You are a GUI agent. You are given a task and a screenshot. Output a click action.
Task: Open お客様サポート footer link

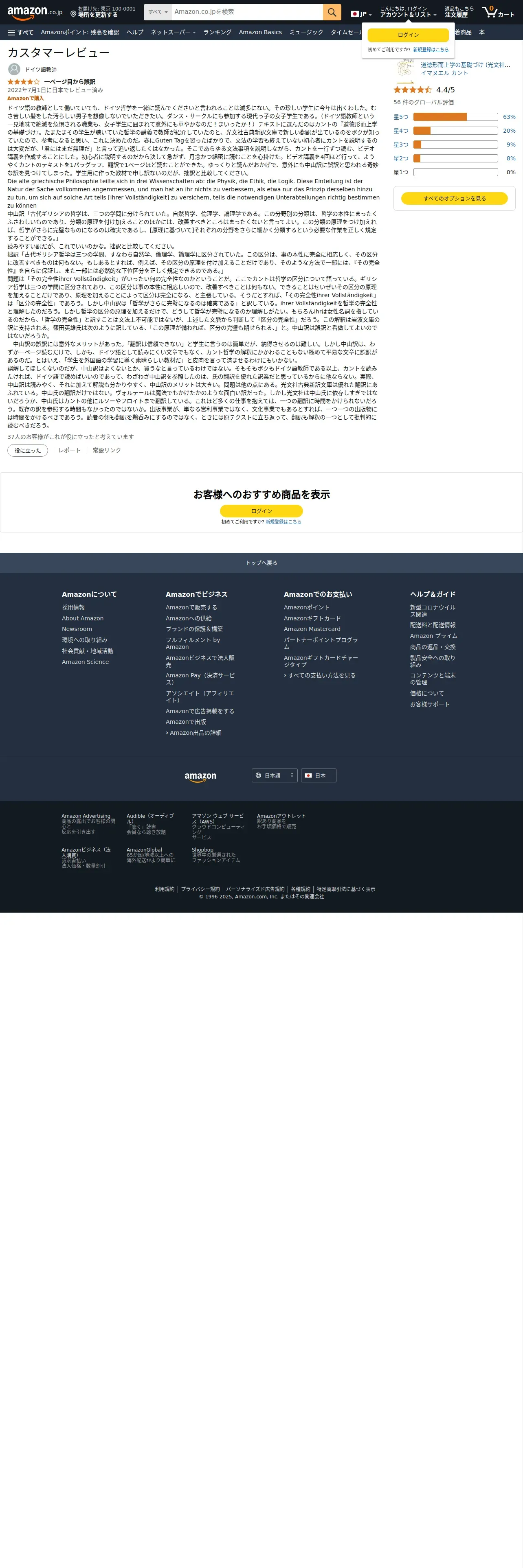coord(430,704)
